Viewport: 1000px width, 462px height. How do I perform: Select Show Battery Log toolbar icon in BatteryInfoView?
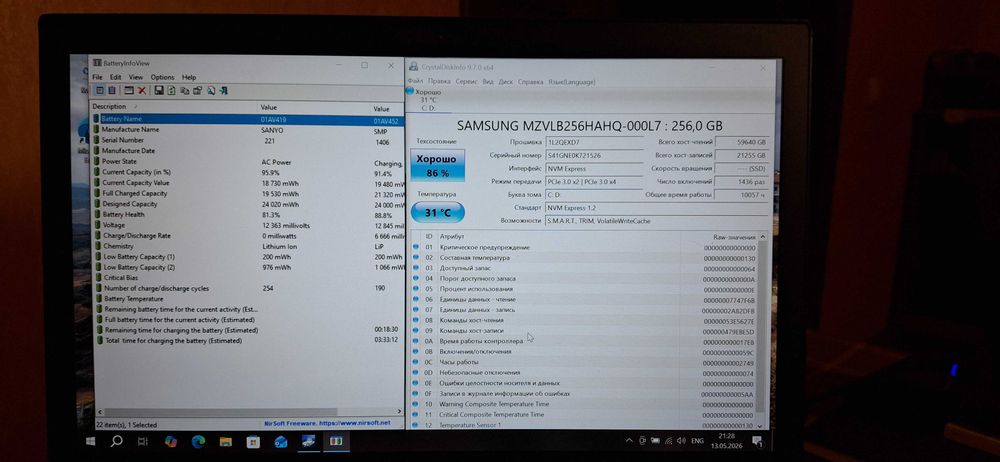[112, 91]
